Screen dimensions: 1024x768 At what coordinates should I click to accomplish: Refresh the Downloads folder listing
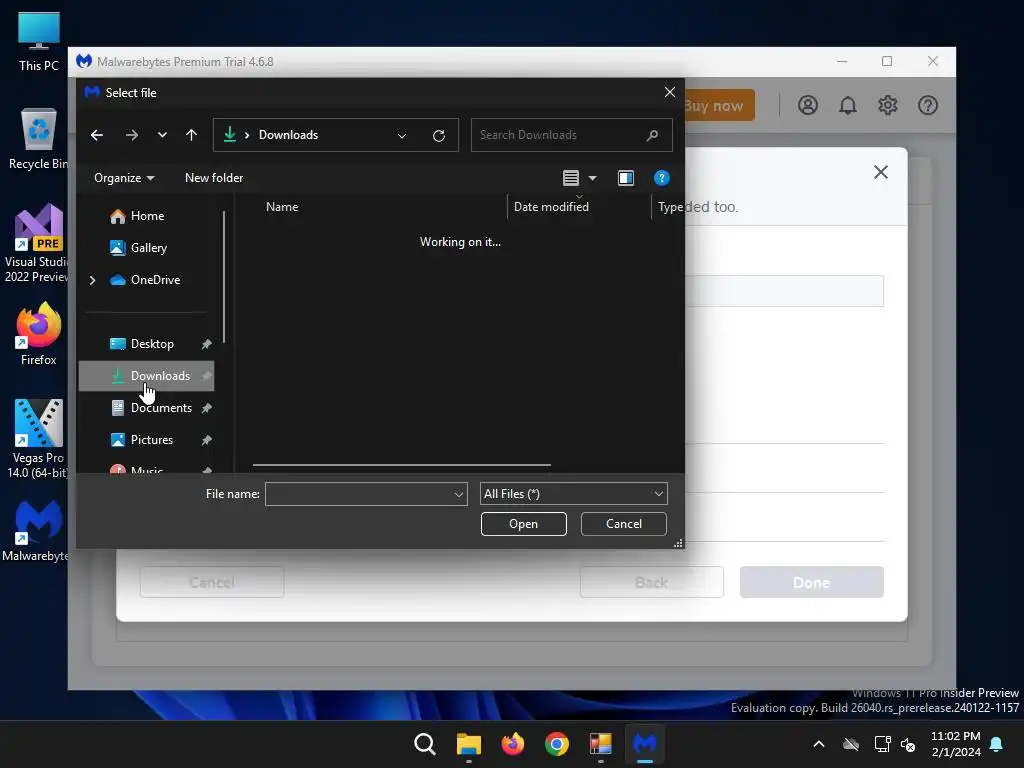[x=439, y=135]
